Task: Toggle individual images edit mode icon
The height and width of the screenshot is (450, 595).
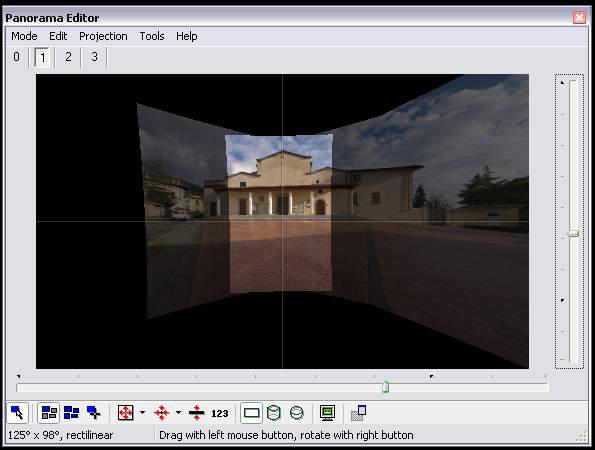Action: click(49, 413)
